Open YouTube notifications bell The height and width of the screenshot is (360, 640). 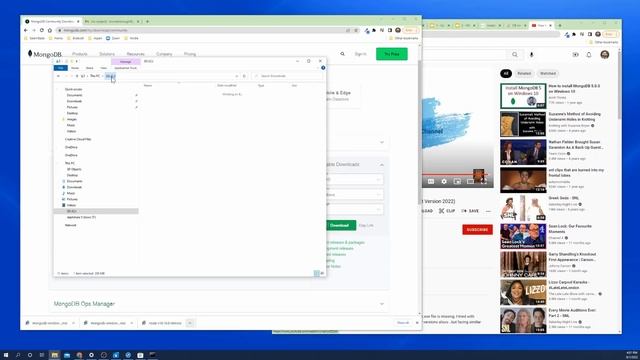tap(589, 54)
